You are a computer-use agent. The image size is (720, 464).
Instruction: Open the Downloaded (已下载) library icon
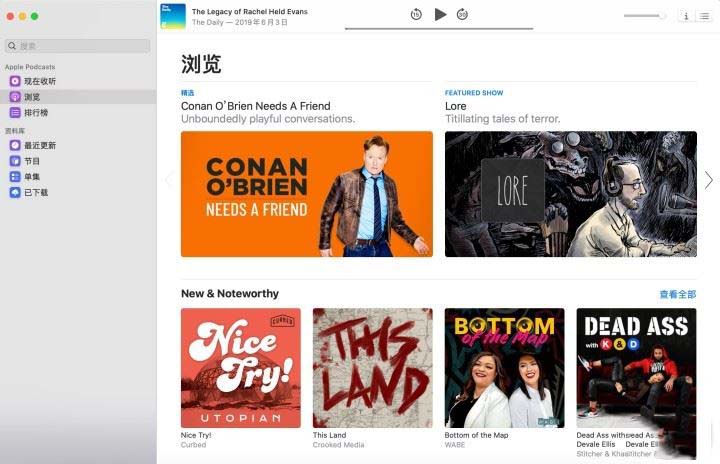15,192
